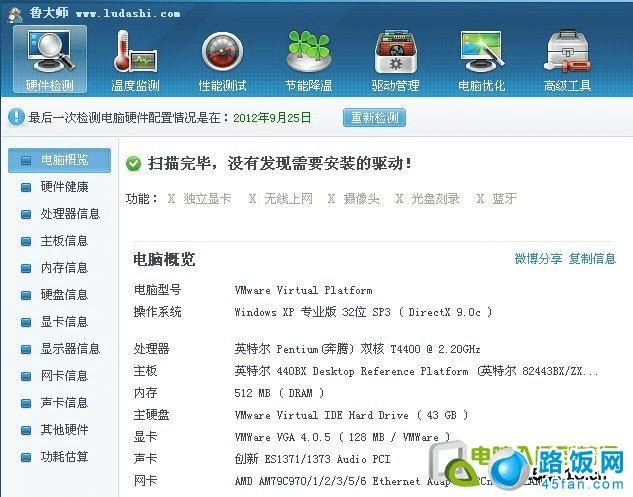Click the VMWare VGA 4.0.5 graphics value

coord(342,437)
